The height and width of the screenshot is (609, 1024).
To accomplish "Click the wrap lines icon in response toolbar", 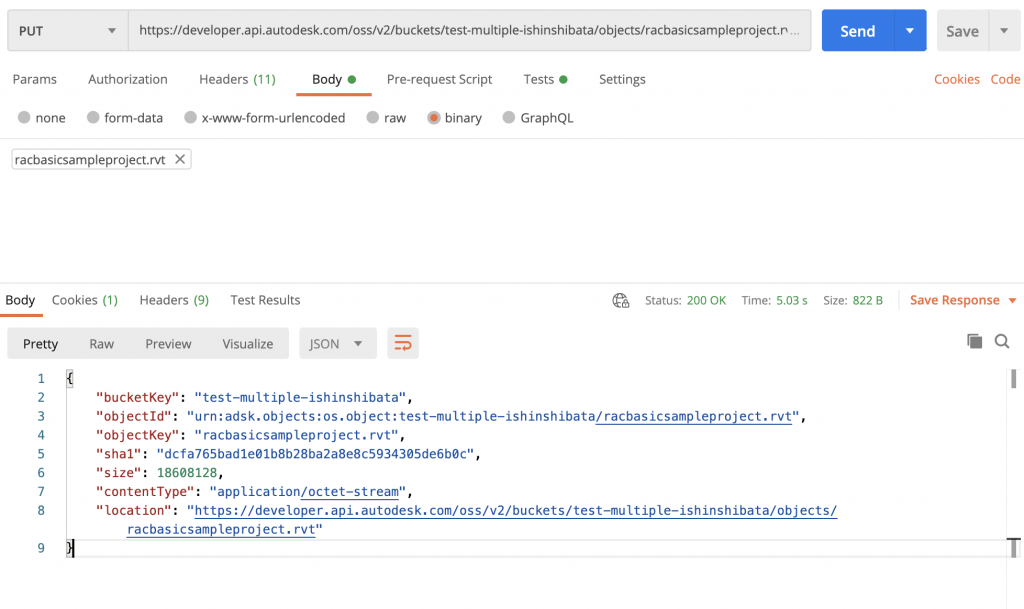I will tap(403, 343).
